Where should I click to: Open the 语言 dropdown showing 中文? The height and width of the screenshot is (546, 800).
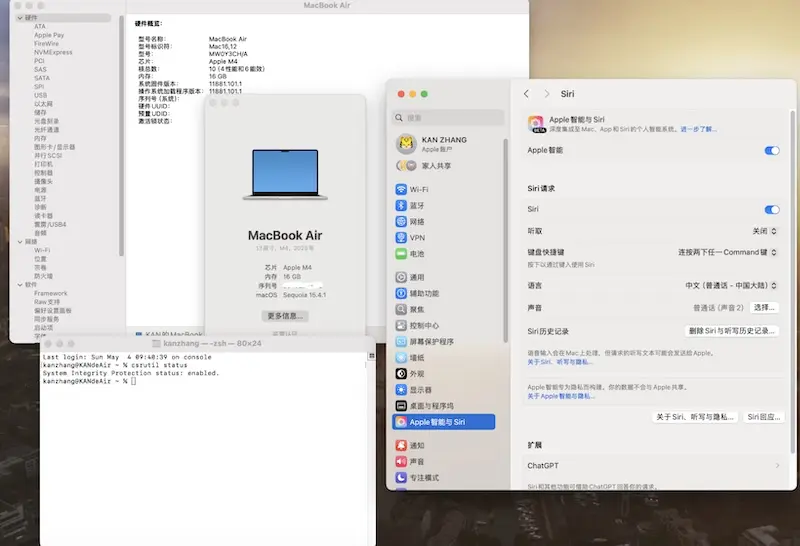(x=731, y=286)
